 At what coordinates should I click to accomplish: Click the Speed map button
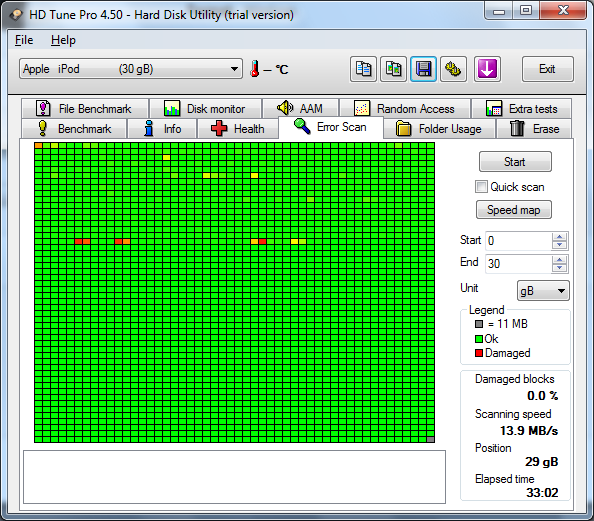coord(514,210)
